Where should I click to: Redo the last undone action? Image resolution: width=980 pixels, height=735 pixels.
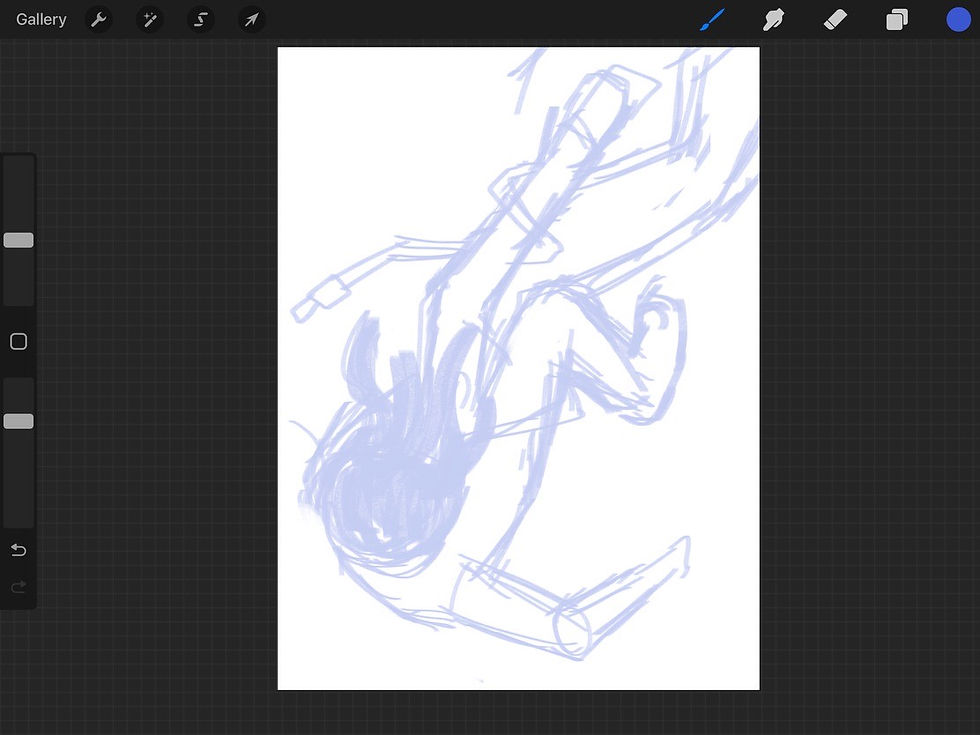(x=19, y=587)
